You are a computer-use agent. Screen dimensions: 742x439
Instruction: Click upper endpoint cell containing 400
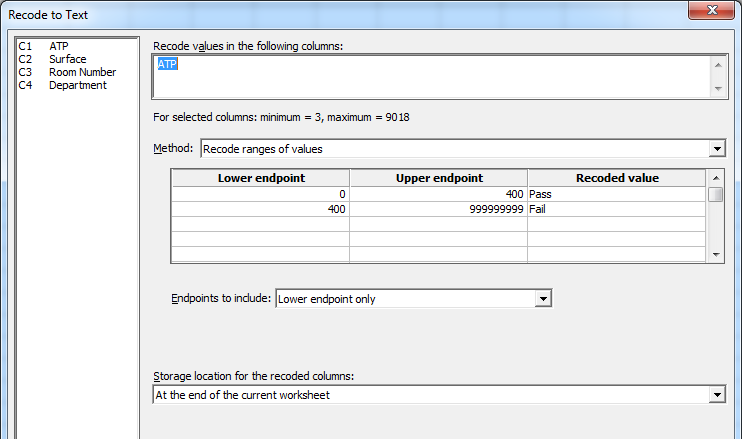tap(438, 194)
